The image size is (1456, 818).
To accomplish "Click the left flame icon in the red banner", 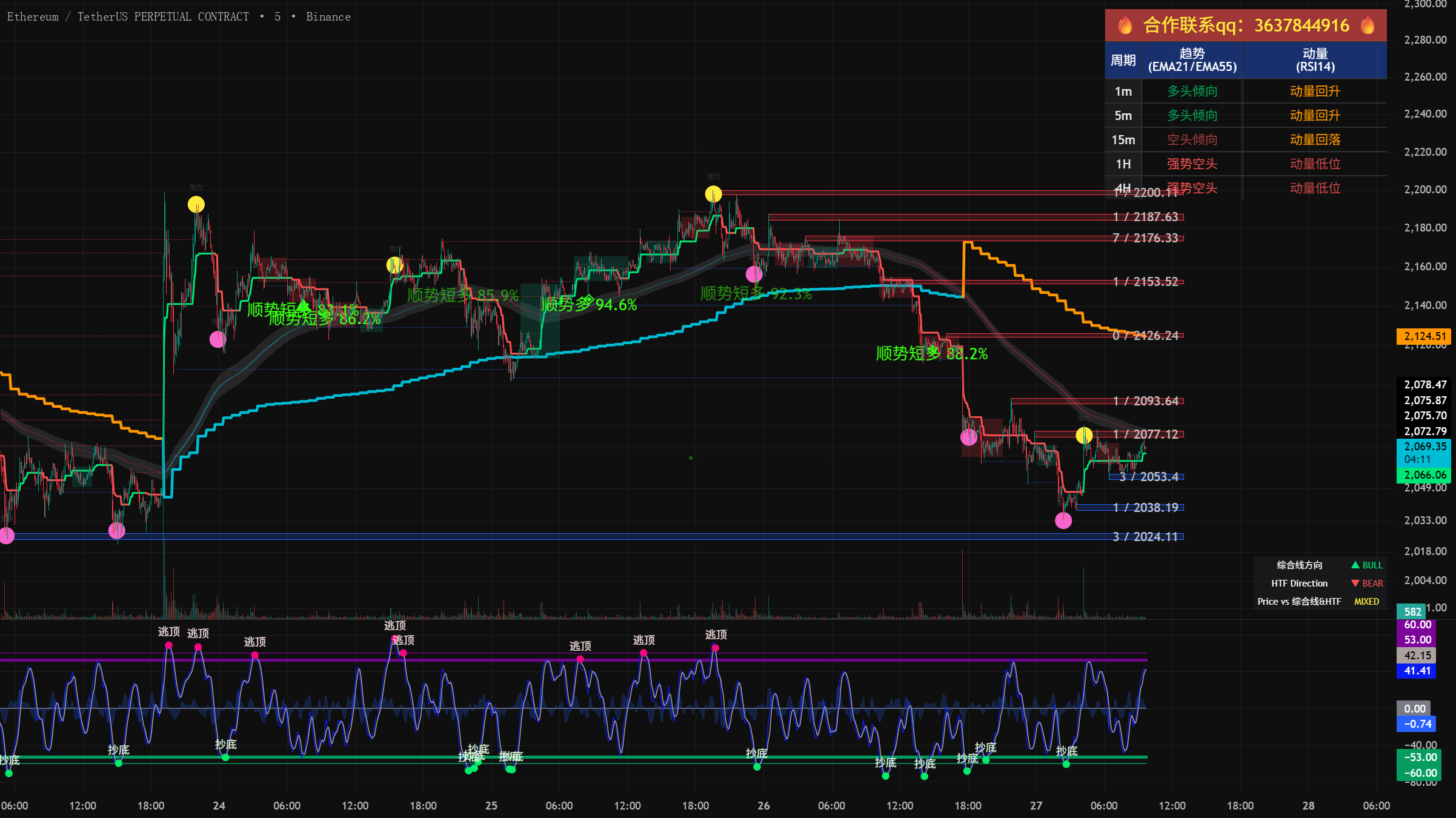I will coord(1125,25).
